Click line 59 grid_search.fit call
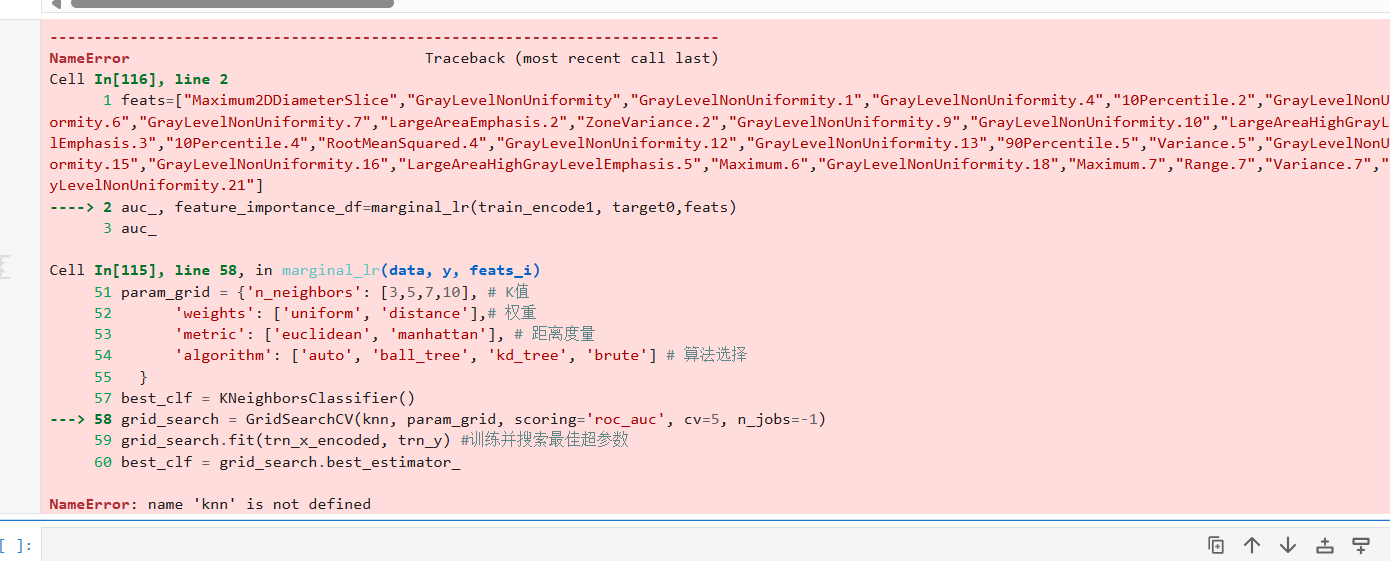 tap(375, 440)
